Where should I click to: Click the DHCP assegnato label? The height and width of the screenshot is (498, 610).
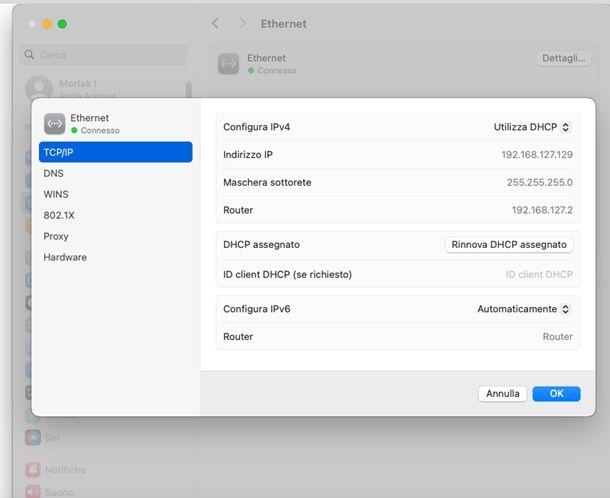tap(261, 245)
